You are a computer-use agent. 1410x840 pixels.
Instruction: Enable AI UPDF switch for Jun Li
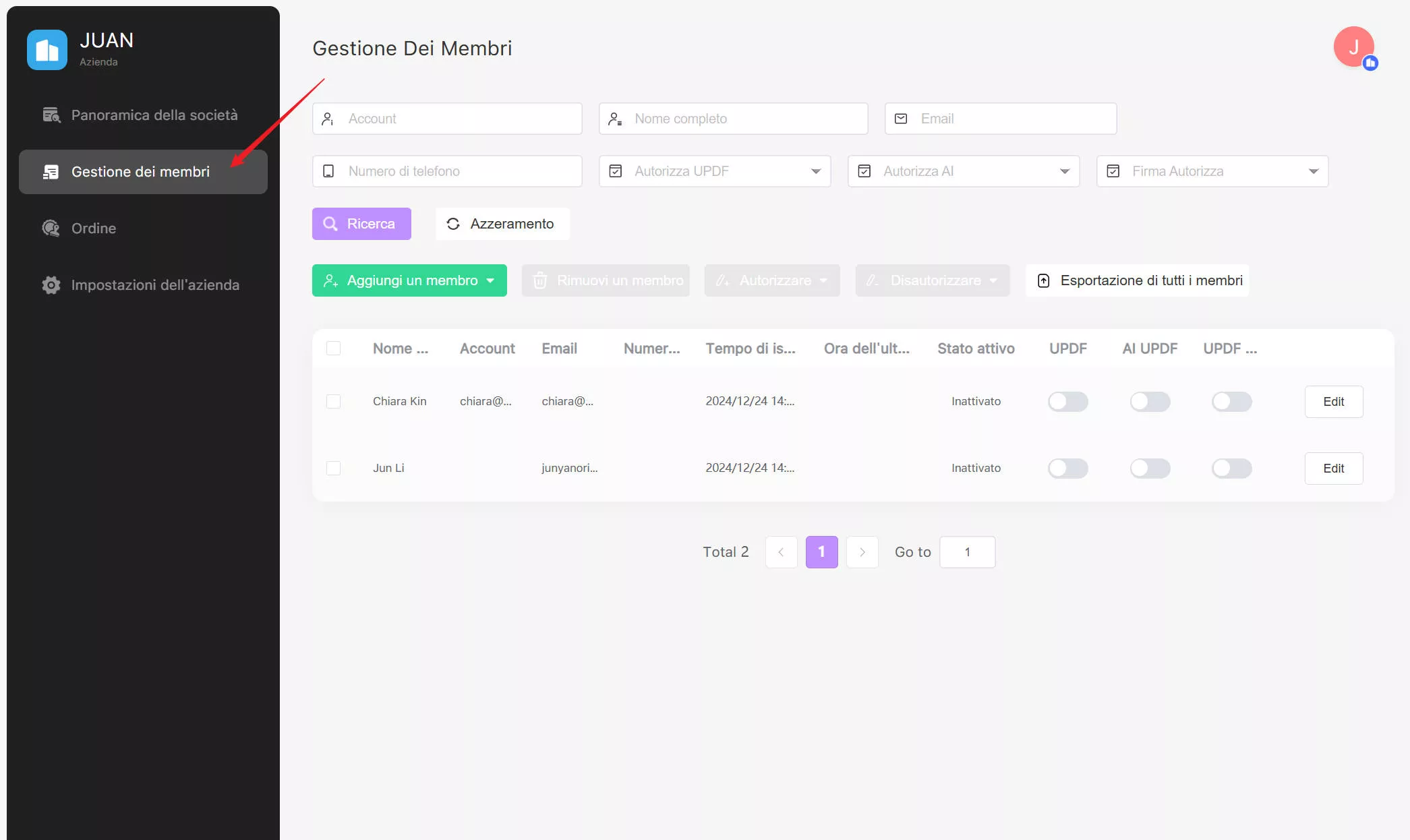click(1150, 469)
